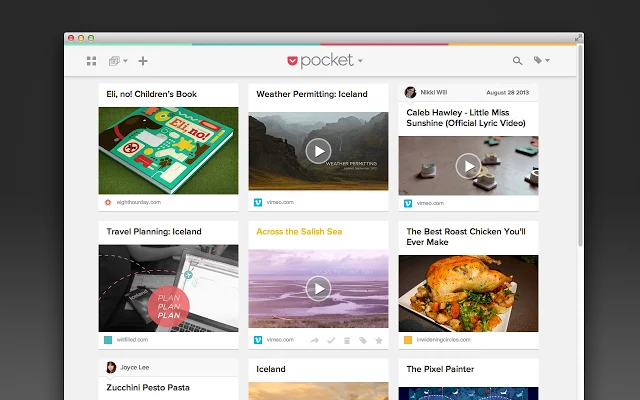Open the Across the Salish Sea title
The width and height of the screenshot is (640, 400).
tap(299, 232)
